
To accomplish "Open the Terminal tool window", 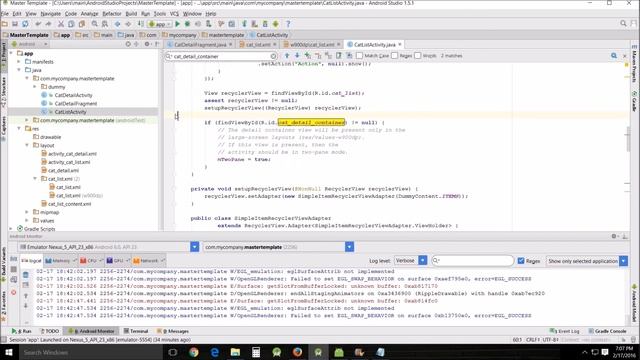I will pos(136,331).
